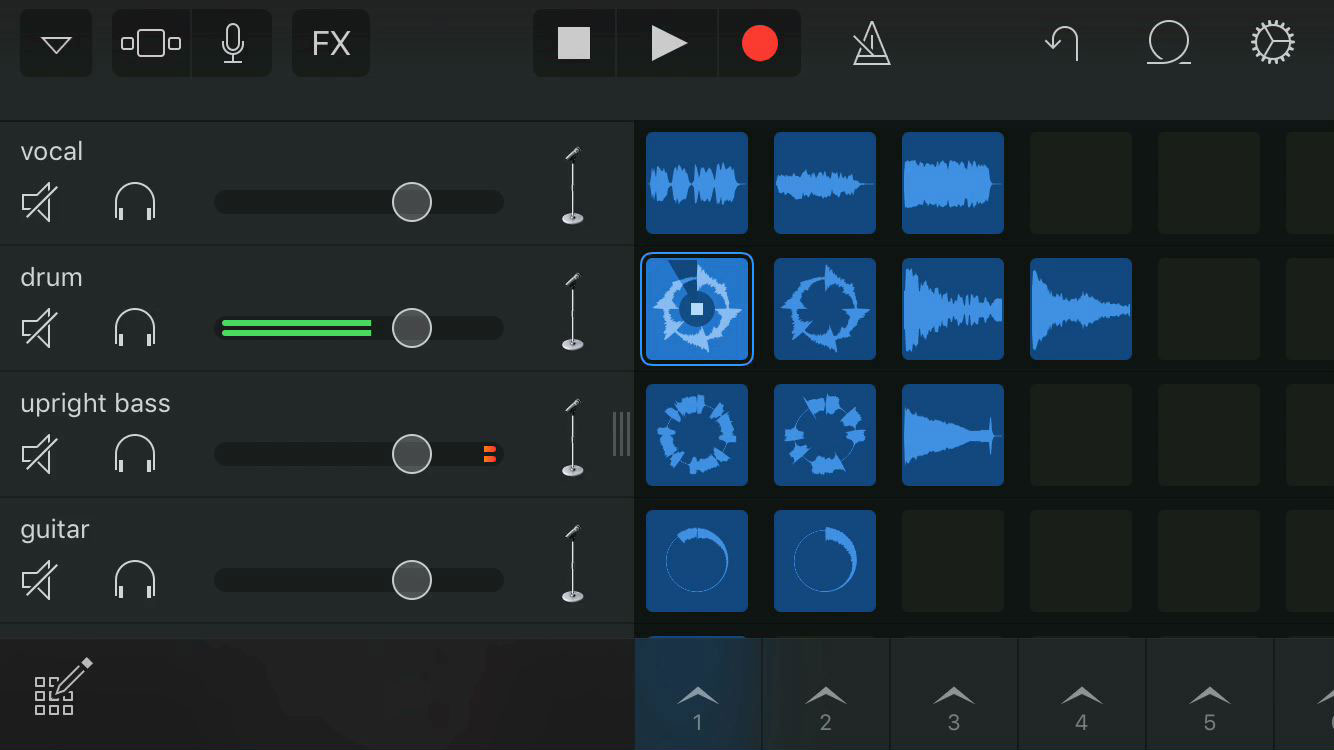This screenshot has width=1334, height=750.
Task: Tap the grid cell edit pencil icon
Action: point(62,687)
